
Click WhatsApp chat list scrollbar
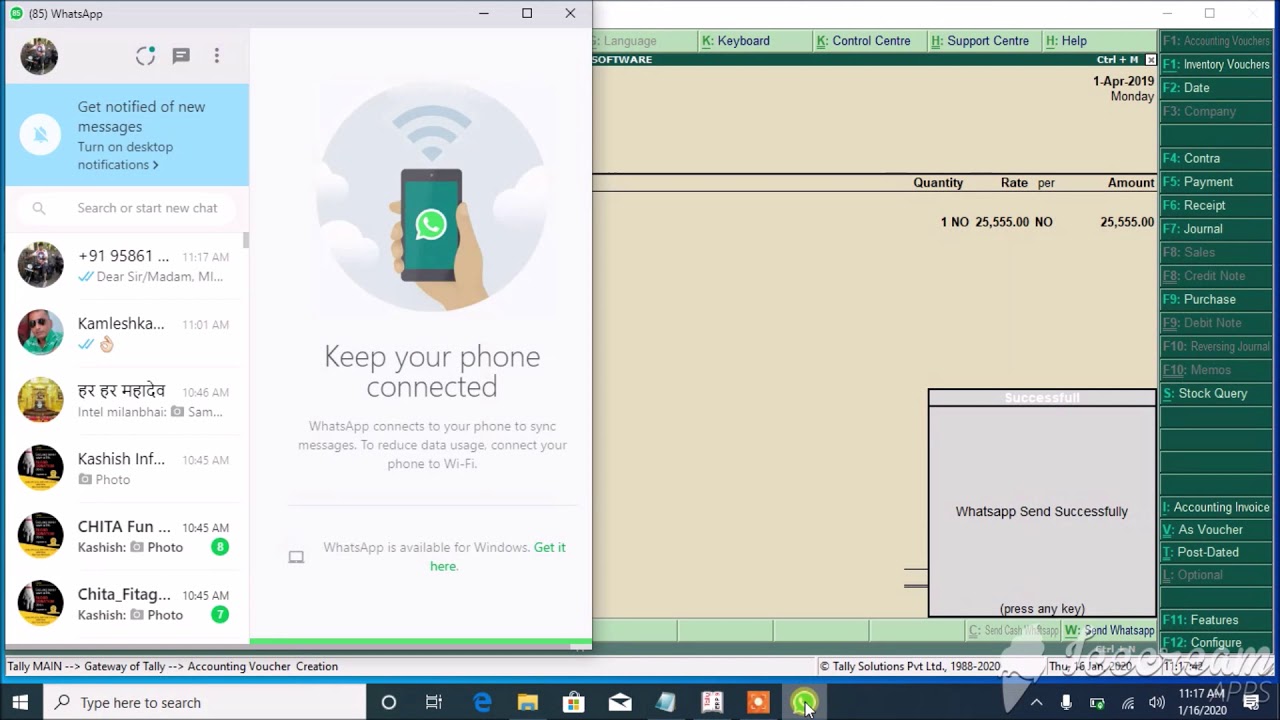coord(245,241)
